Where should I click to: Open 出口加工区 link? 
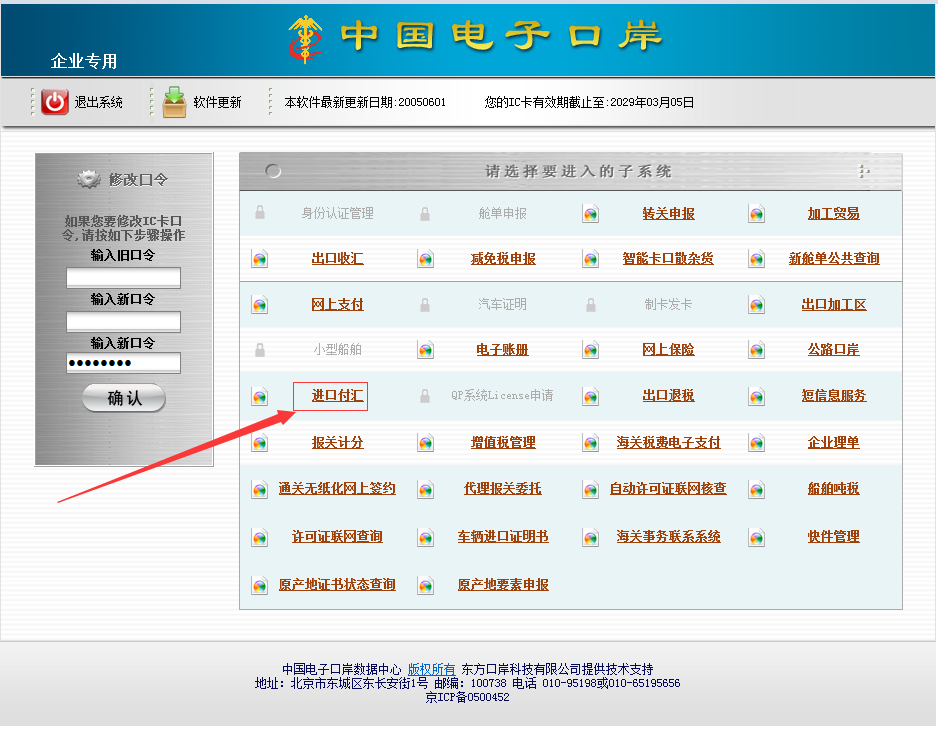[834, 305]
